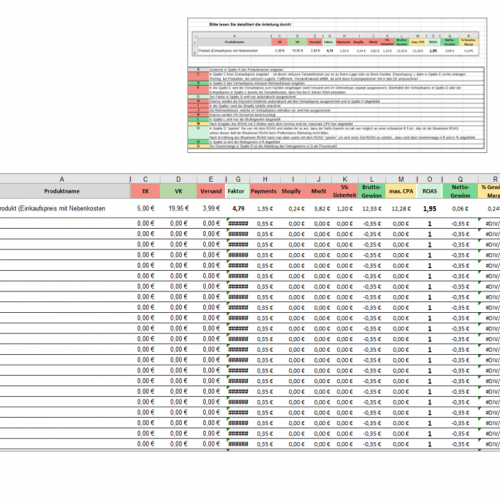Click the Shopify header cell

pyautogui.click(x=292, y=191)
